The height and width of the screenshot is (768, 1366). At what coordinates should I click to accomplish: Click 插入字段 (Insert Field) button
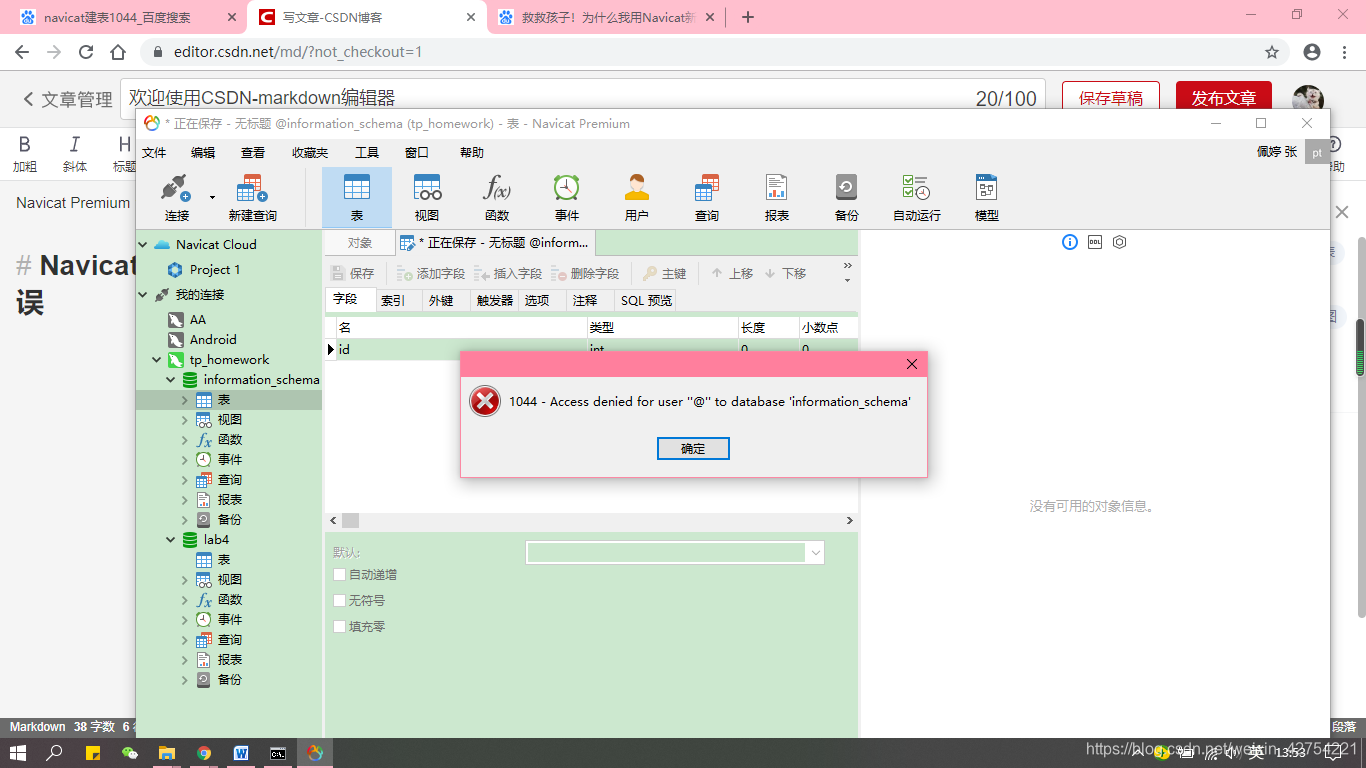[x=508, y=273]
